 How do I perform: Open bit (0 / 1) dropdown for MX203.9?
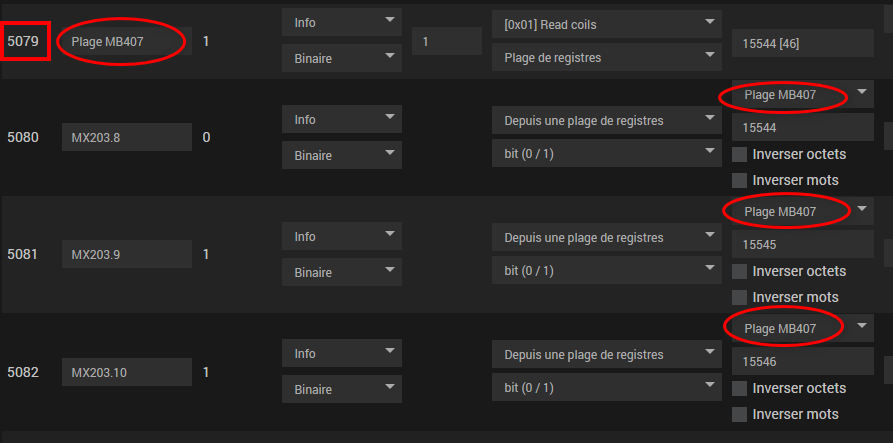coord(606,271)
